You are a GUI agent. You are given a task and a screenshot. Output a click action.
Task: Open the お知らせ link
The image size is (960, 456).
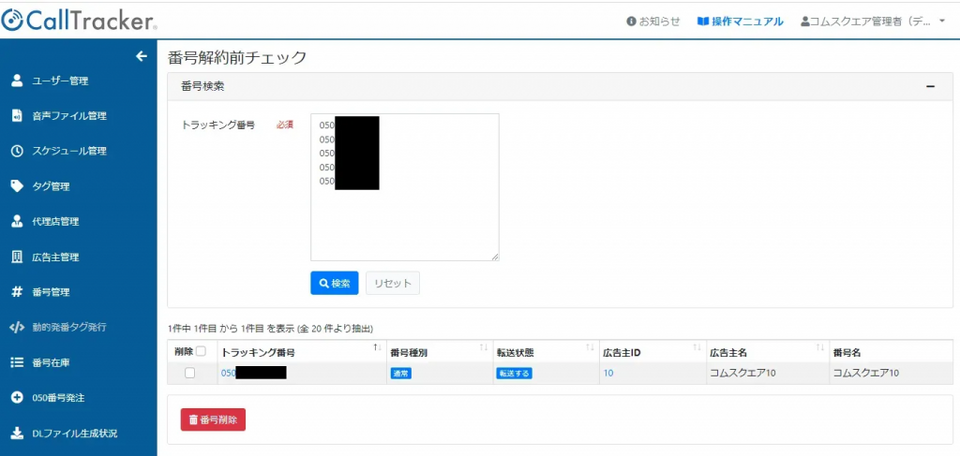[x=653, y=21]
